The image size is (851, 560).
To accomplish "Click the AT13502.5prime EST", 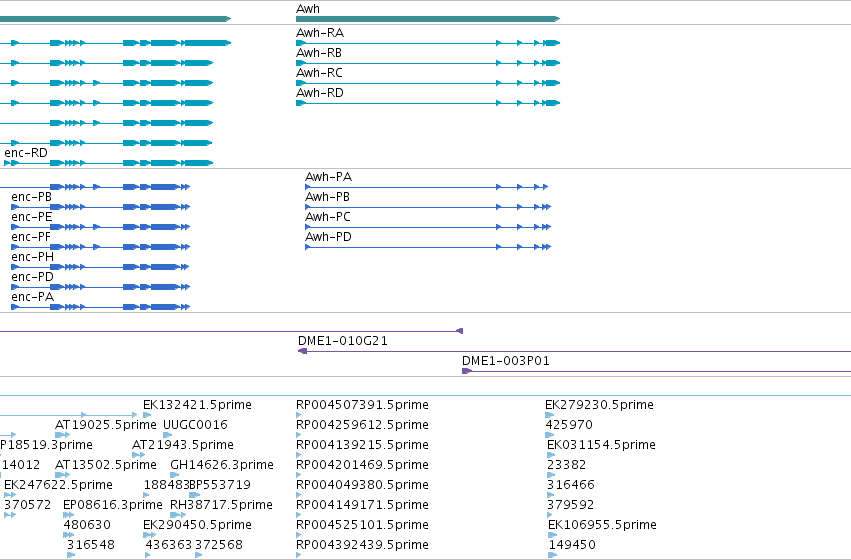I will [106, 465].
